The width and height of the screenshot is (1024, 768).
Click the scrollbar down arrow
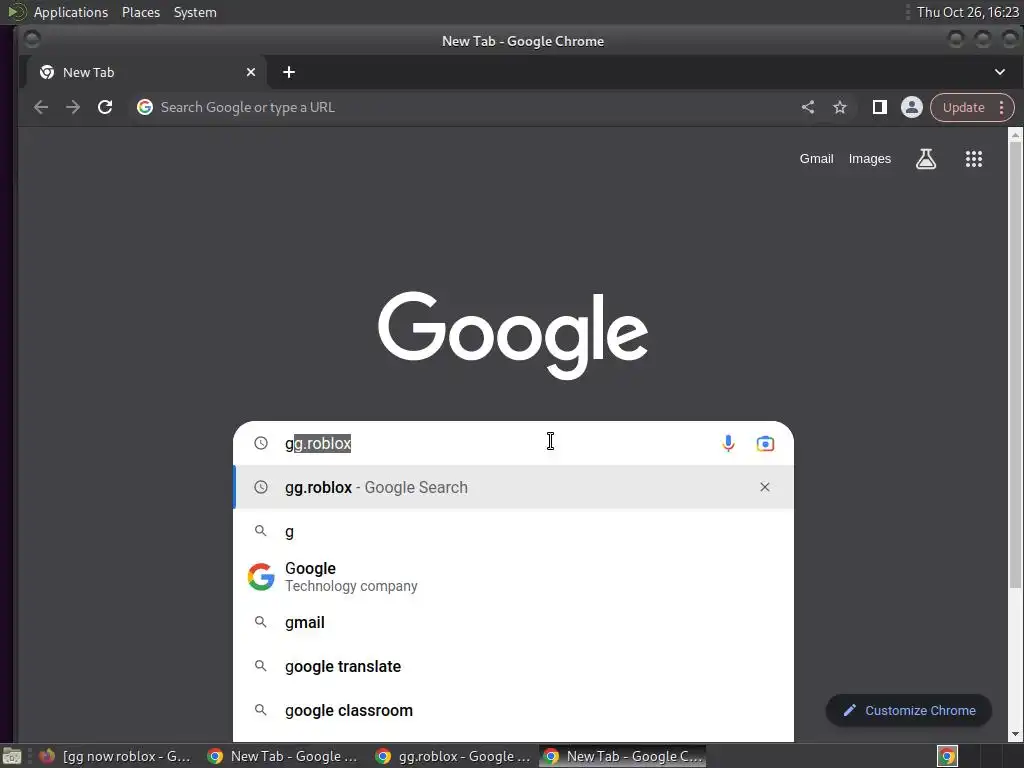[1015, 735]
